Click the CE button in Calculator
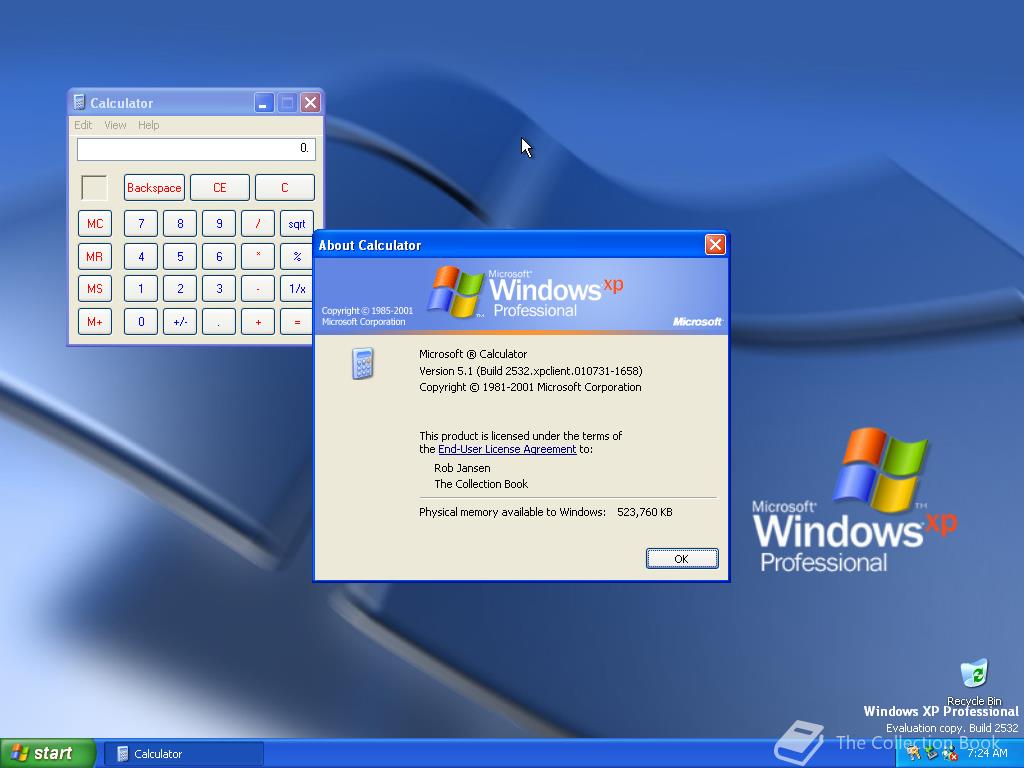Screen dimensions: 1024x768 click(x=219, y=187)
